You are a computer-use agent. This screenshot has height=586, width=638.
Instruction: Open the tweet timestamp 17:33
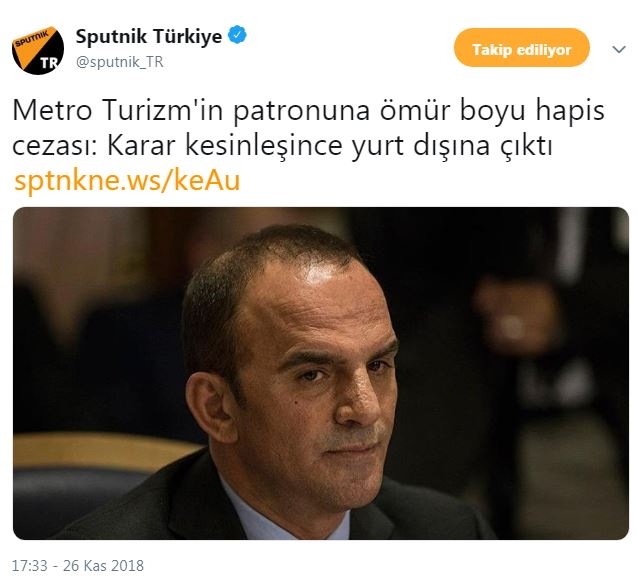click(29, 566)
